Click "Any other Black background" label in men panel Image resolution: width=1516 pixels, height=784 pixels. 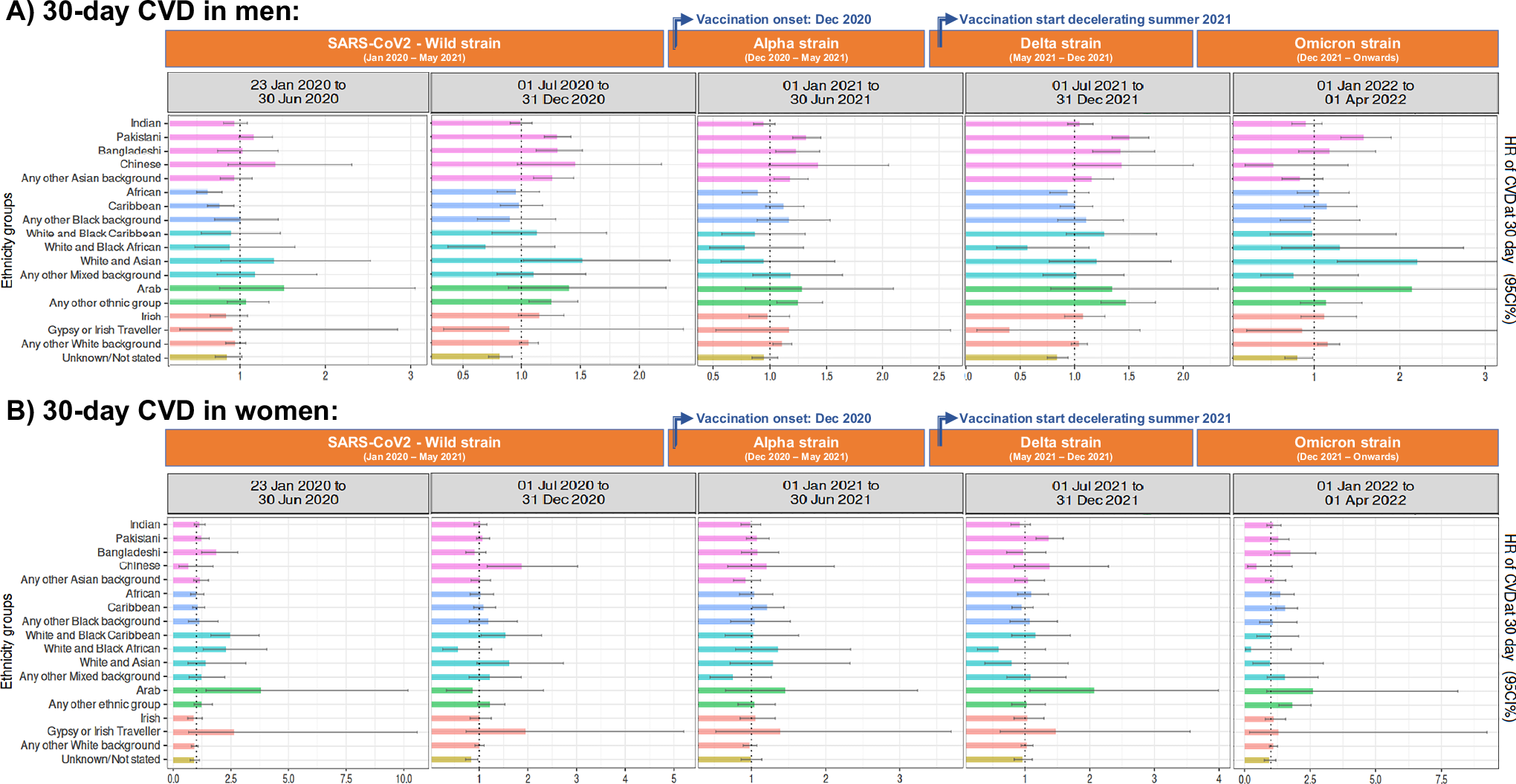coord(91,220)
